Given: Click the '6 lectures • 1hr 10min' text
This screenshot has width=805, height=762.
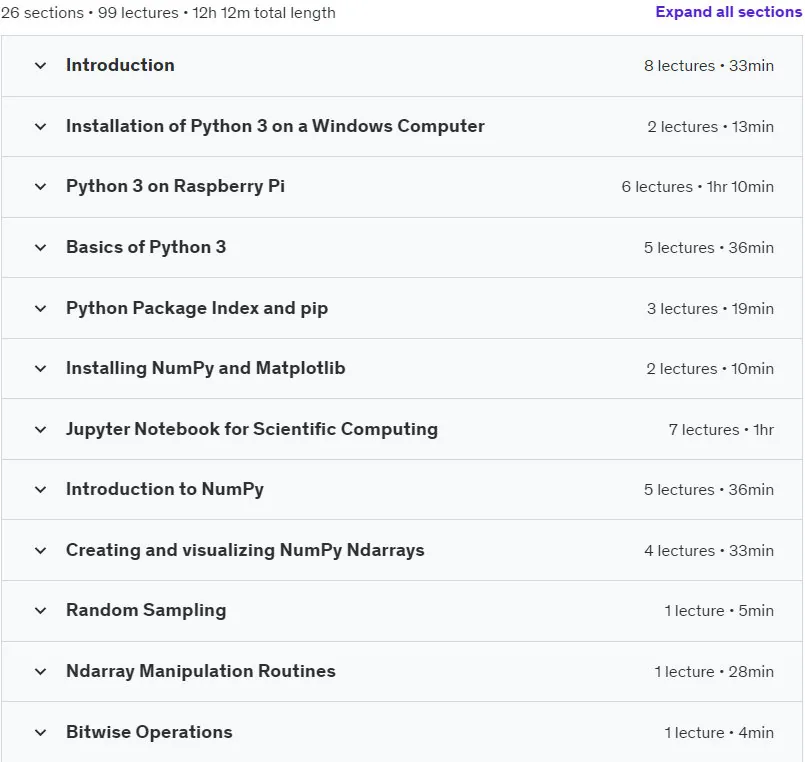Looking at the screenshot, I should pos(697,187).
